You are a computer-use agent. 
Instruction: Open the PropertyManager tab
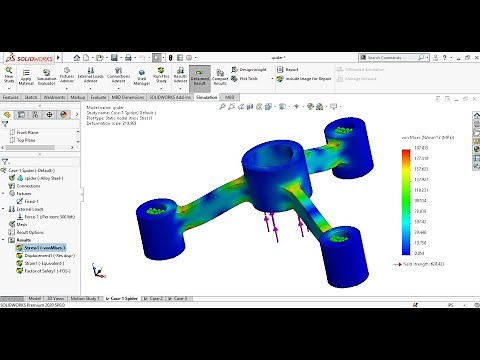[21, 115]
